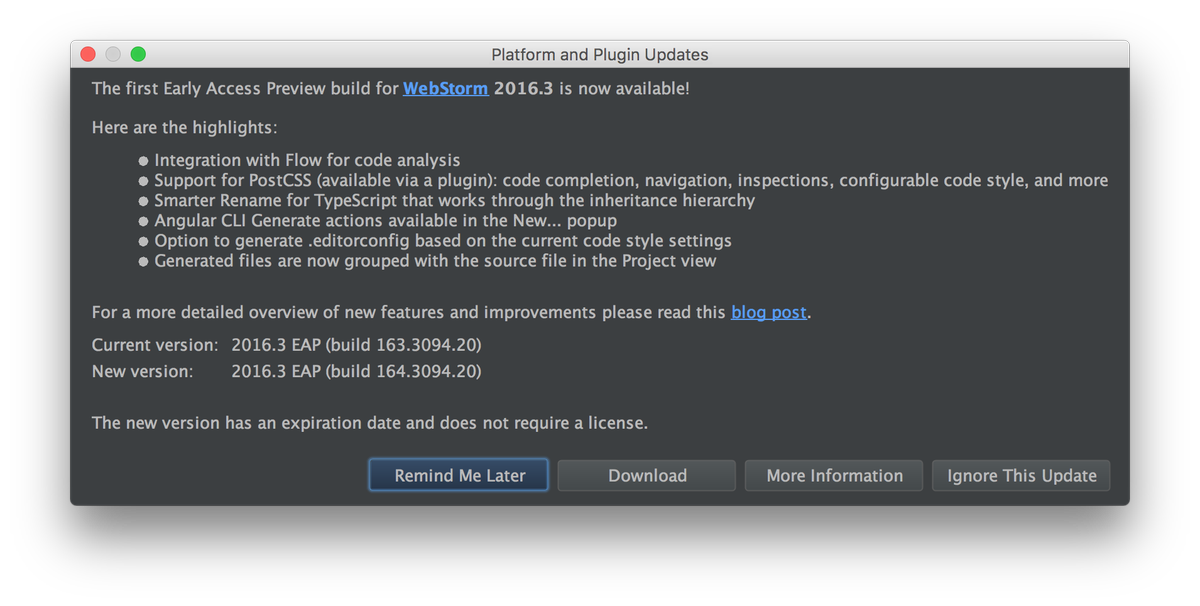Image resolution: width=1200 pixels, height=606 pixels.
Task: Start the update with the Download button
Action: pos(647,476)
